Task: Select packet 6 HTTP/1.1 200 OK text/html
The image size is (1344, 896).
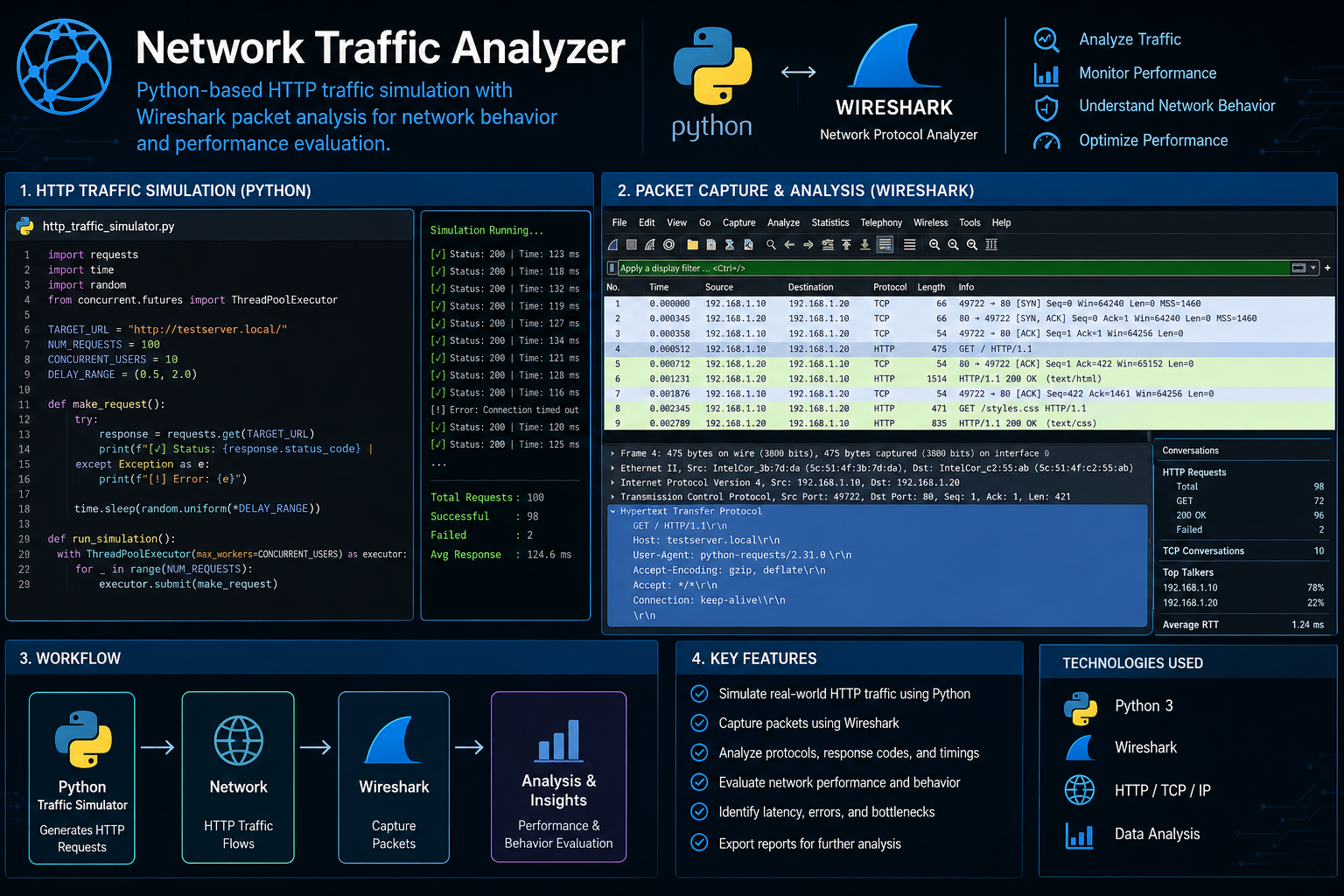Action: click(x=969, y=379)
